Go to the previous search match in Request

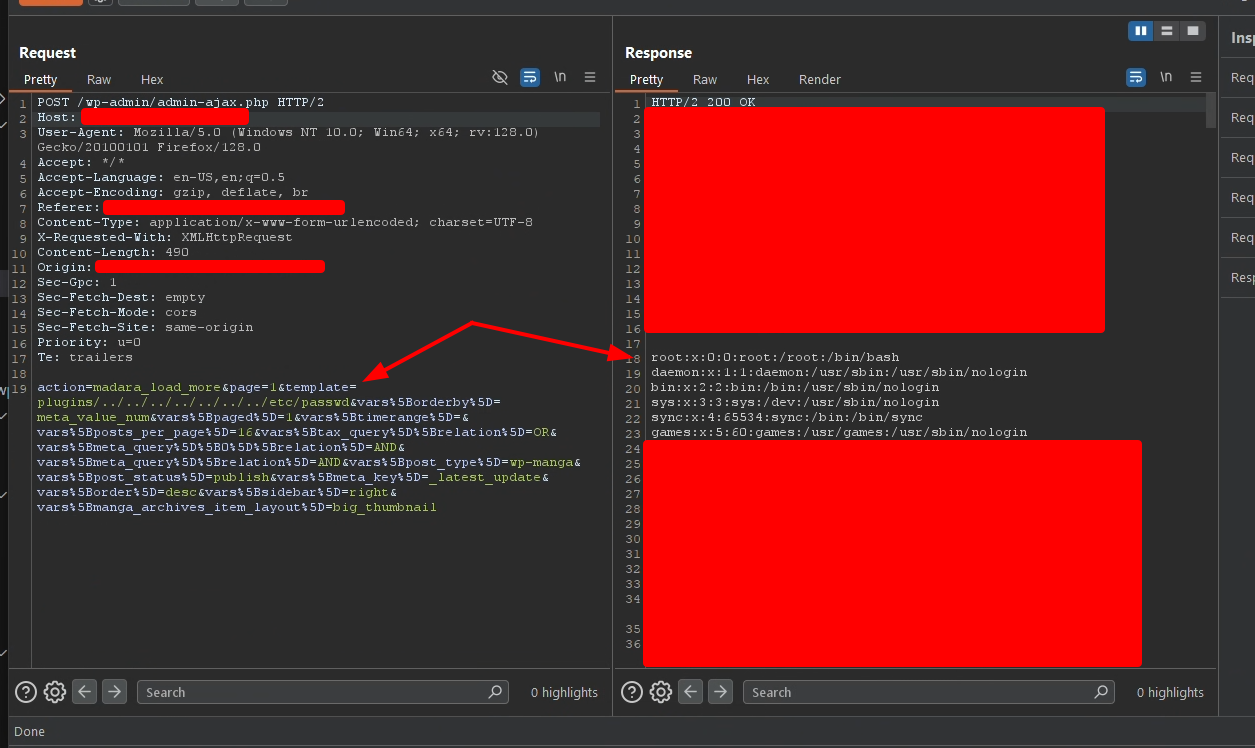point(85,691)
